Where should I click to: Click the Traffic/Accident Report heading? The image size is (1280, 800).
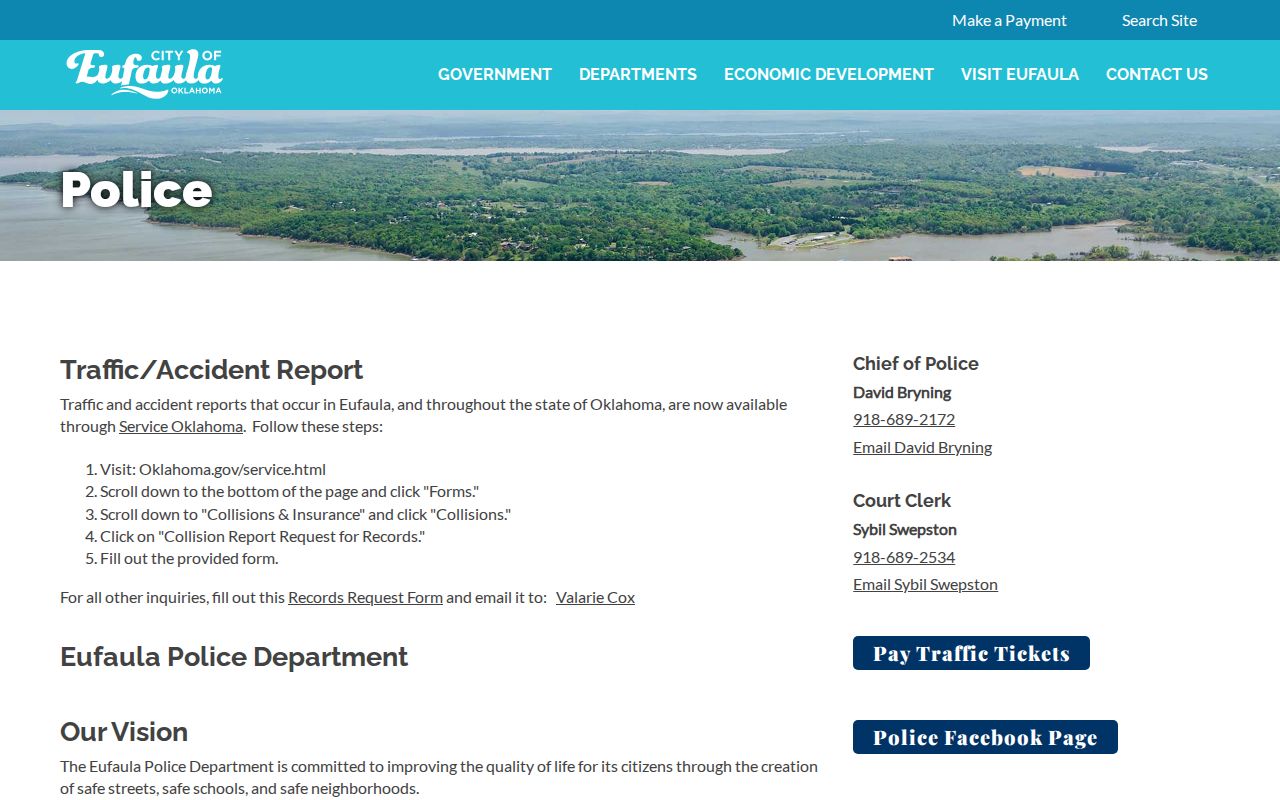[211, 370]
